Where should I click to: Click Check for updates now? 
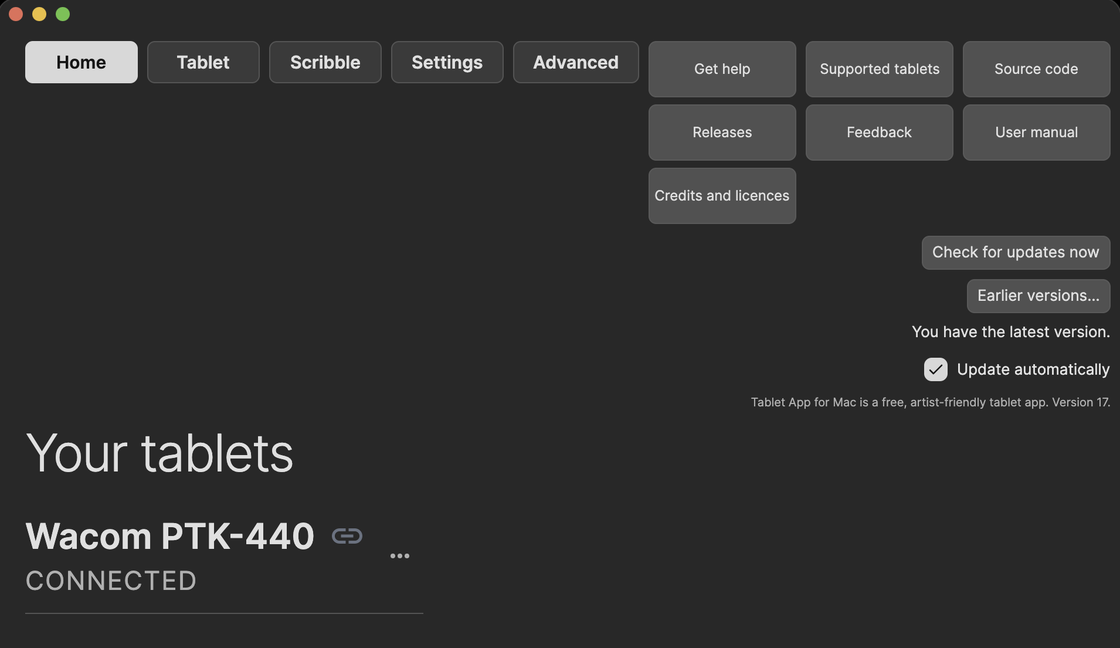click(x=1016, y=252)
